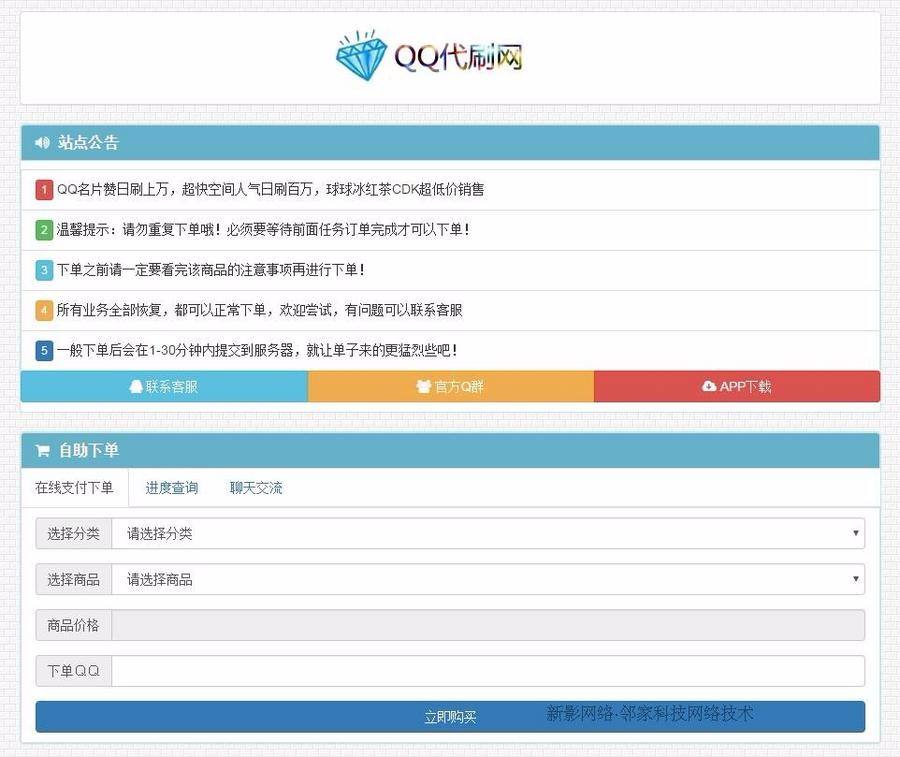
Task: Open the 选择分类 category dropdown
Action: point(488,533)
